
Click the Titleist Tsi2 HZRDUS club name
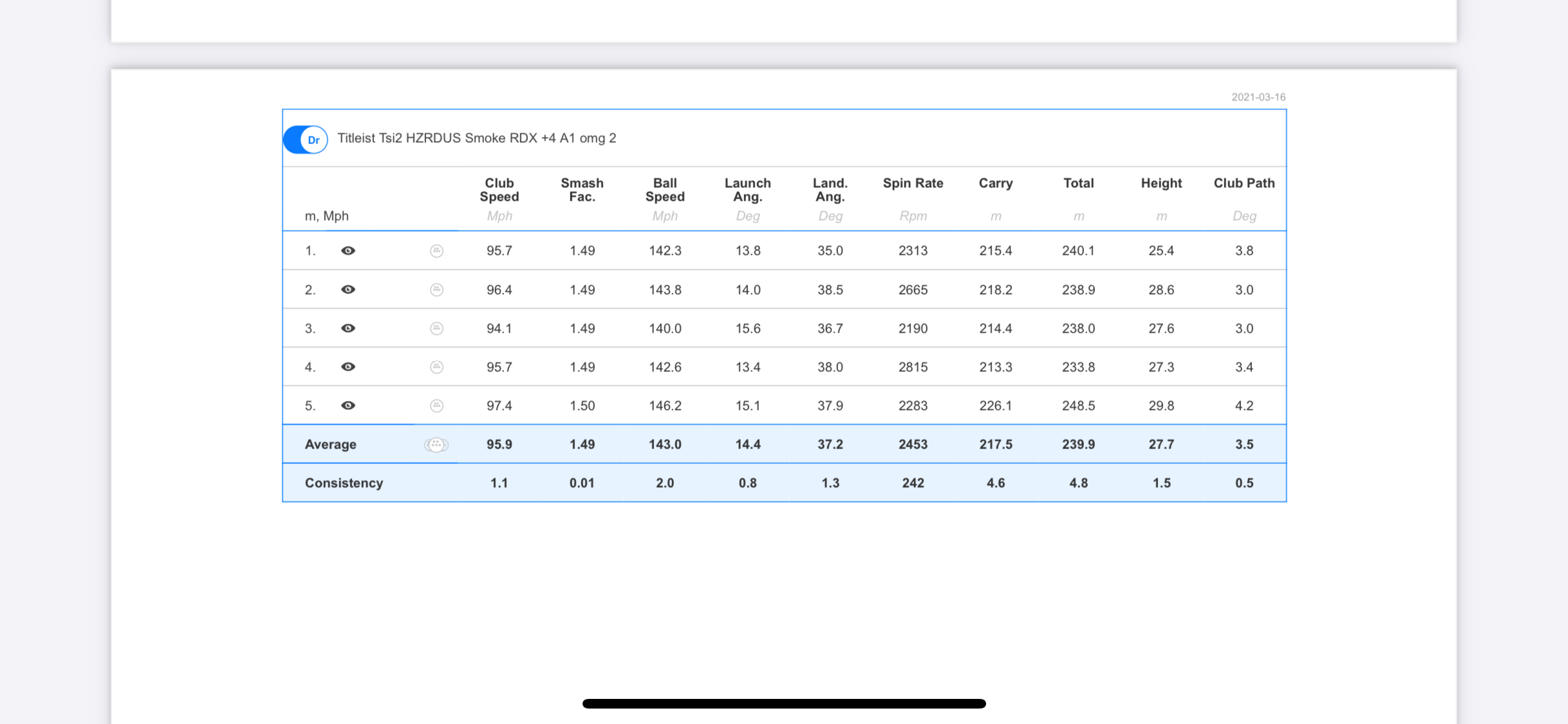[x=476, y=138]
